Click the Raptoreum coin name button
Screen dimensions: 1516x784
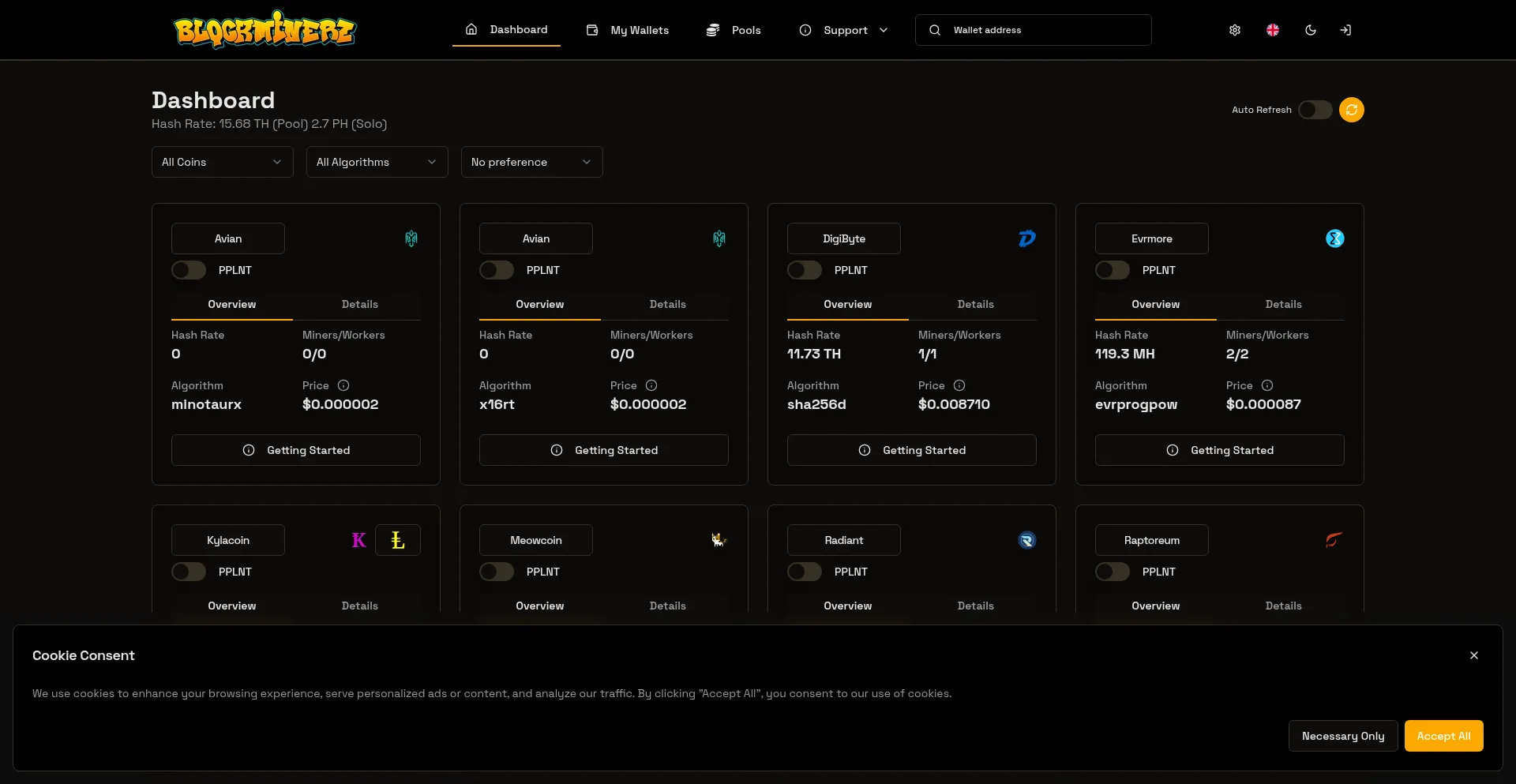pos(1152,540)
